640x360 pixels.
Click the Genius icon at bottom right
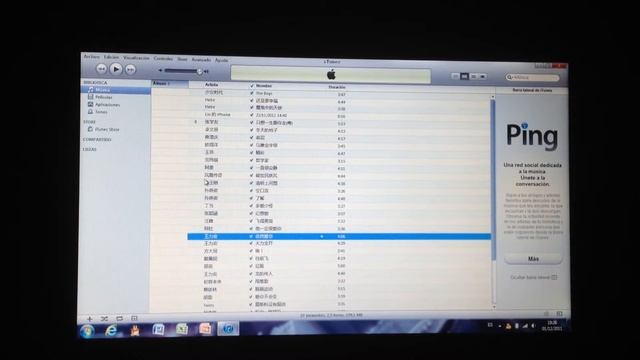(x=547, y=314)
